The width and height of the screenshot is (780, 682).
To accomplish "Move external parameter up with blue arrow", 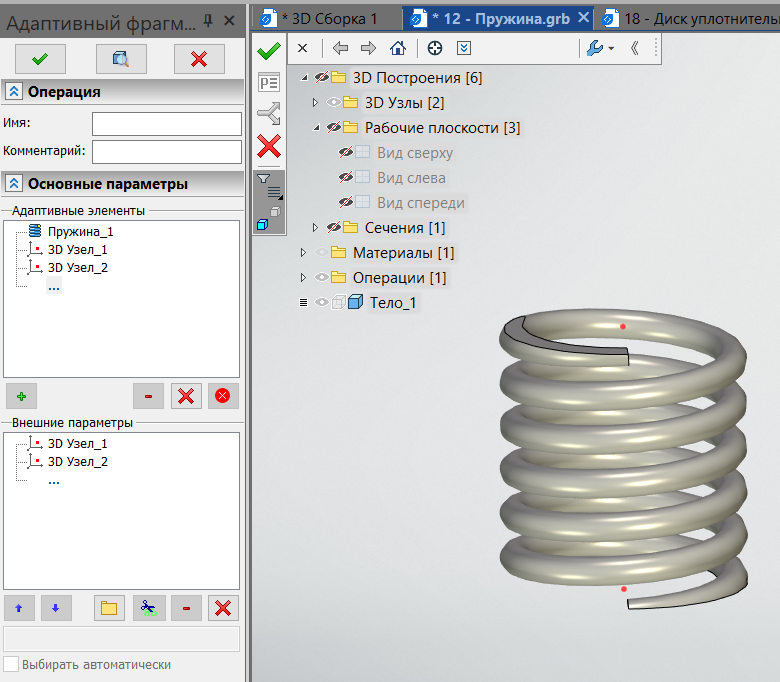I will (19, 608).
